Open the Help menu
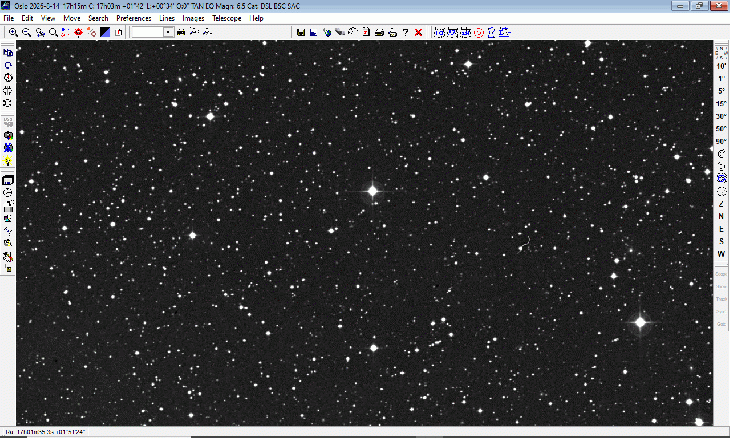This screenshot has width=730, height=438. [257, 18]
